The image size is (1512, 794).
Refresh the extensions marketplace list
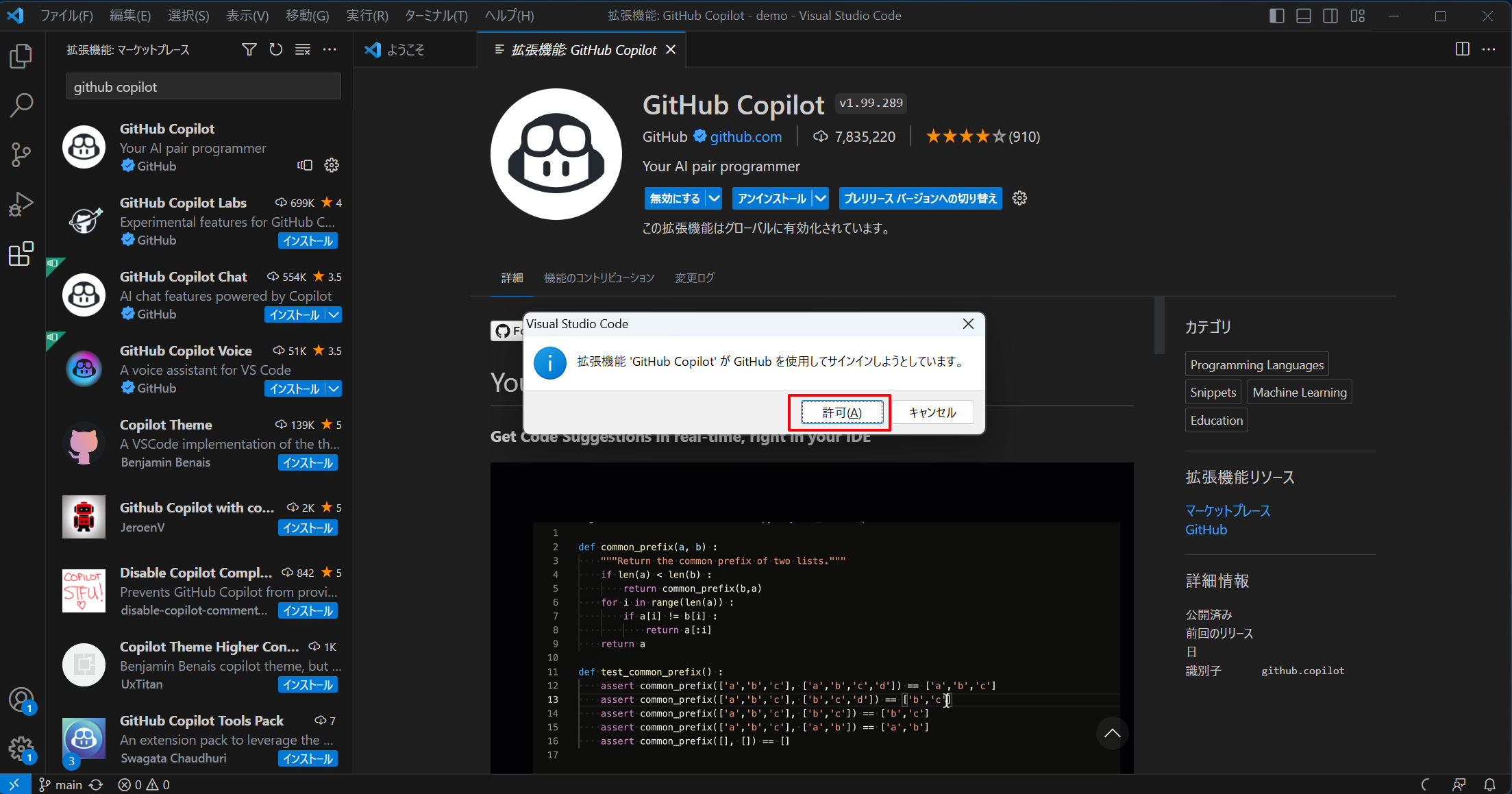(x=276, y=49)
